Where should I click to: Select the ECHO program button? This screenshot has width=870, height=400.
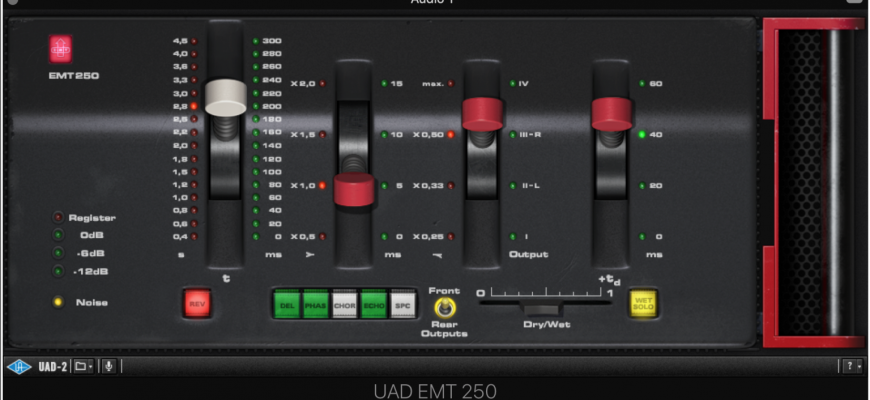tap(374, 304)
